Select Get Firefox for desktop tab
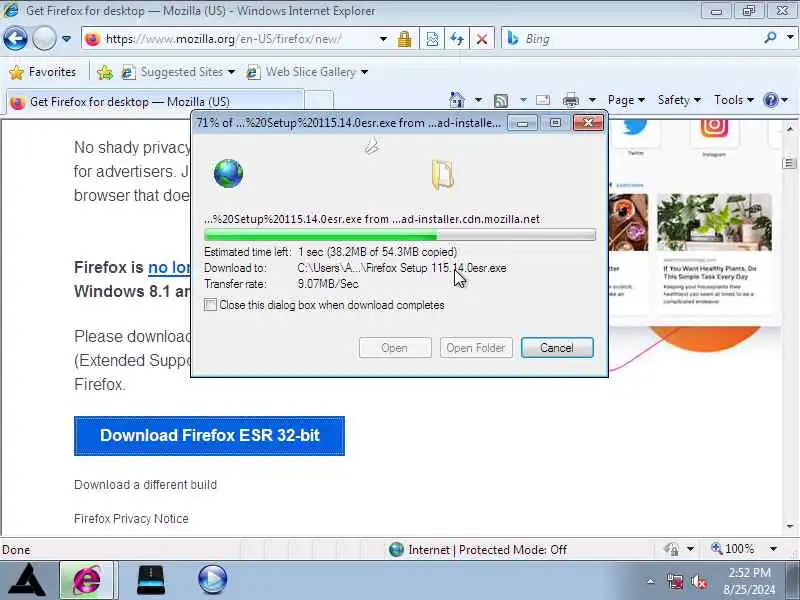This screenshot has width=800, height=600. click(x=155, y=102)
